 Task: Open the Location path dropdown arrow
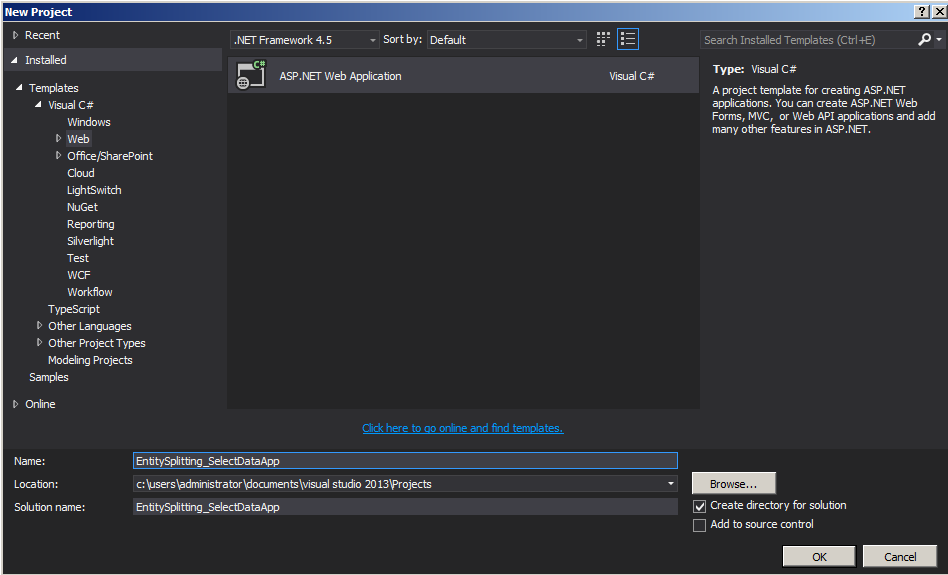[670, 484]
